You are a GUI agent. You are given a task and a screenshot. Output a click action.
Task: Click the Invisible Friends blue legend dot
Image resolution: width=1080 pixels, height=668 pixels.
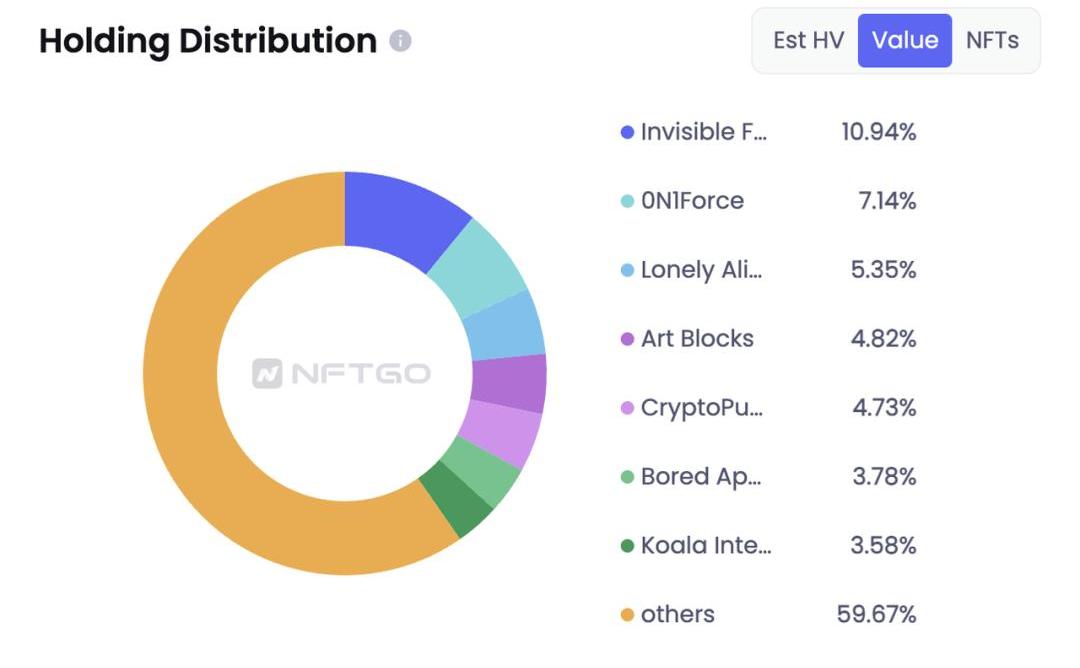click(627, 132)
